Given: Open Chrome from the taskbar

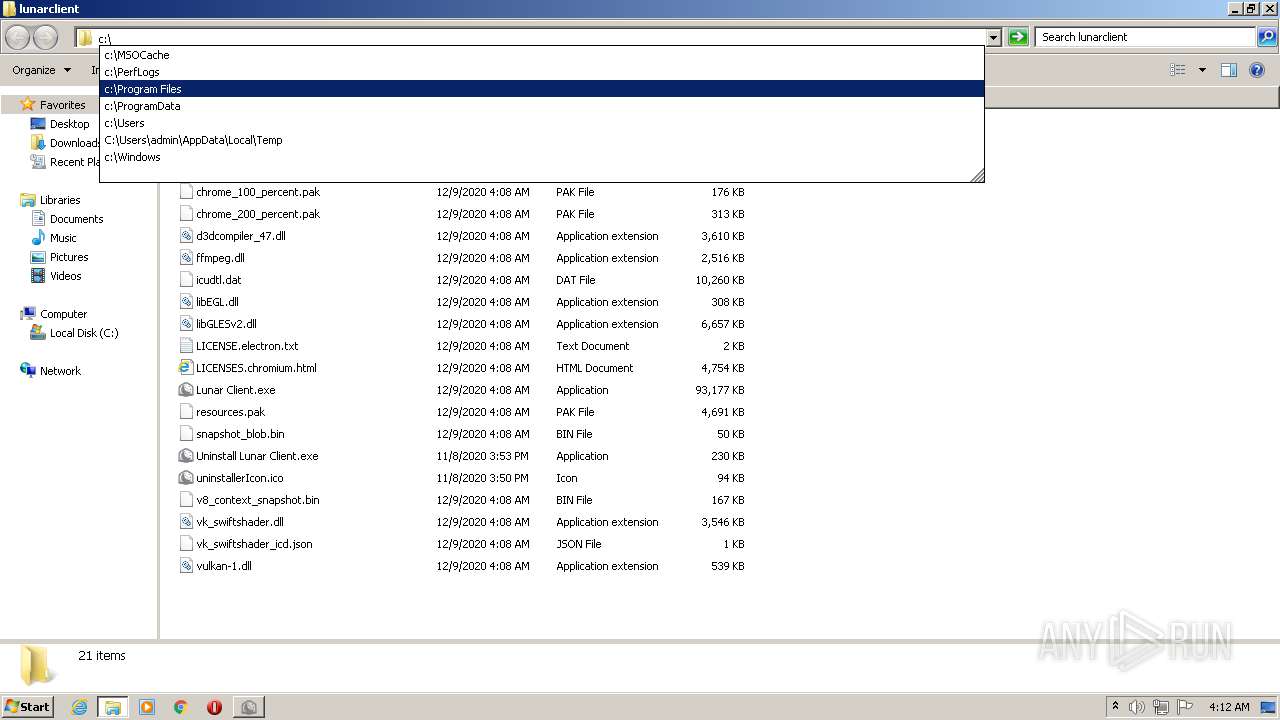Looking at the screenshot, I should tap(181, 707).
